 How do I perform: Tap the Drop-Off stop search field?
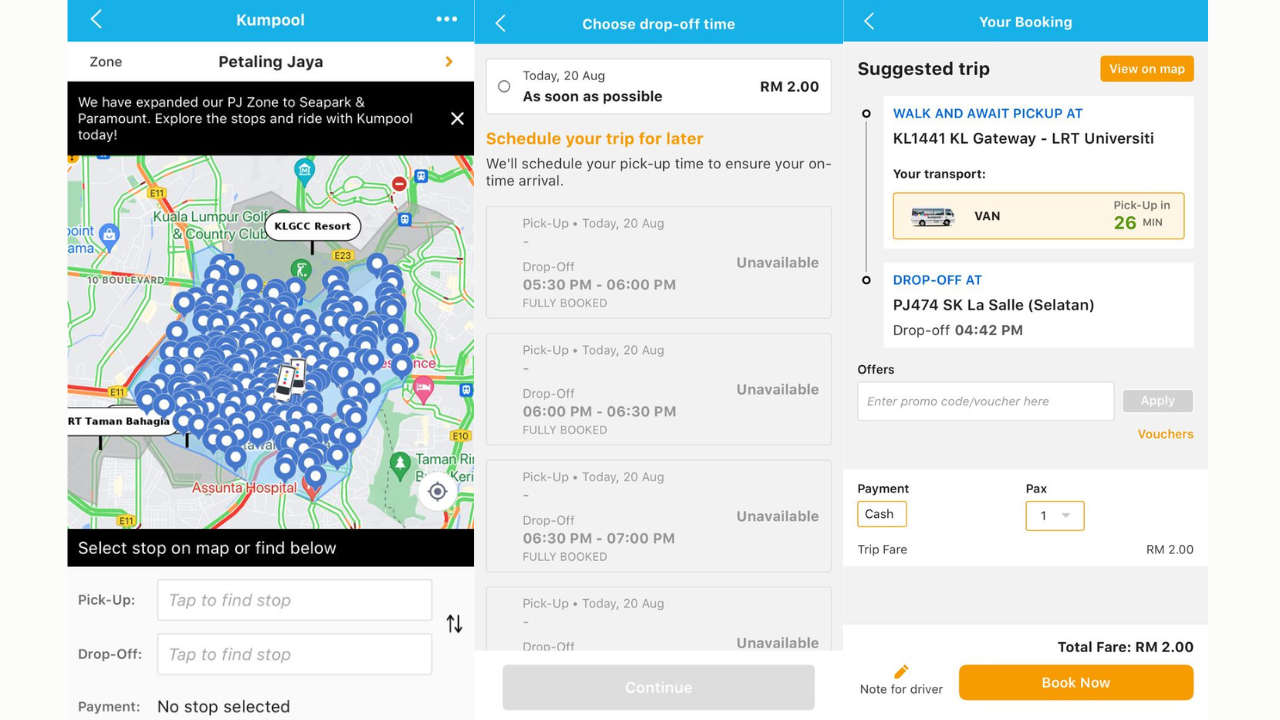[294, 654]
